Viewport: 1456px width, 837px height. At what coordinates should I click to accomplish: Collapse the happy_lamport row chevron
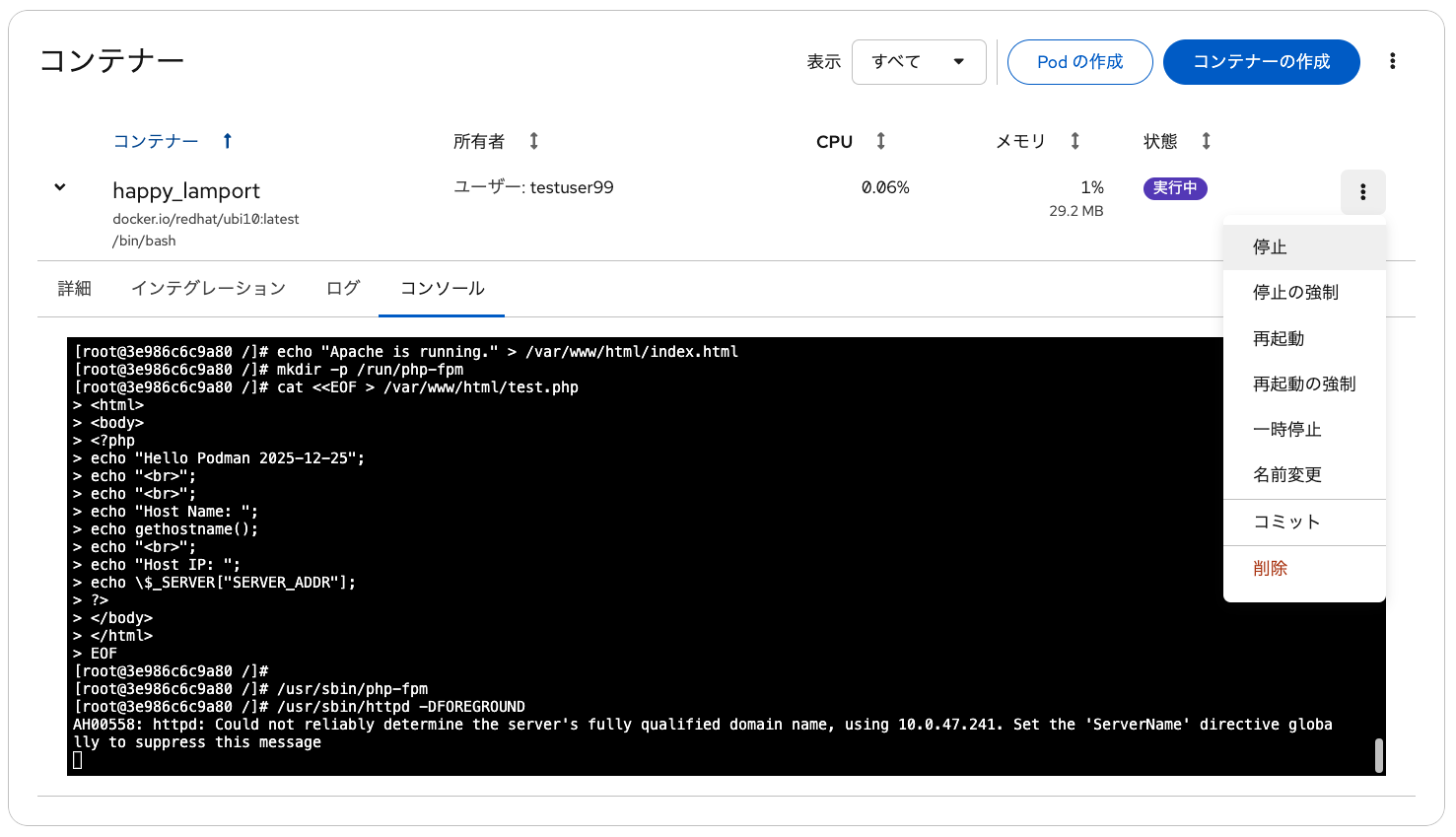pos(60,187)
